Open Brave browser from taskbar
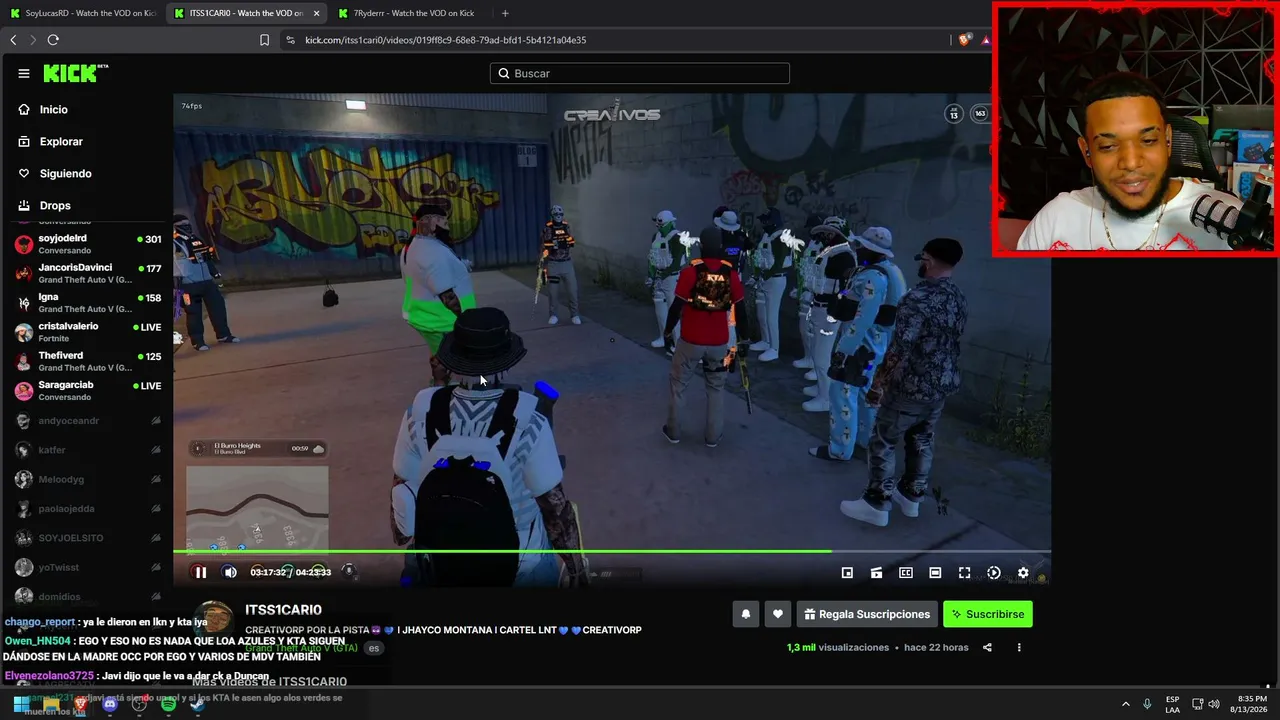 tap(81, 705)
